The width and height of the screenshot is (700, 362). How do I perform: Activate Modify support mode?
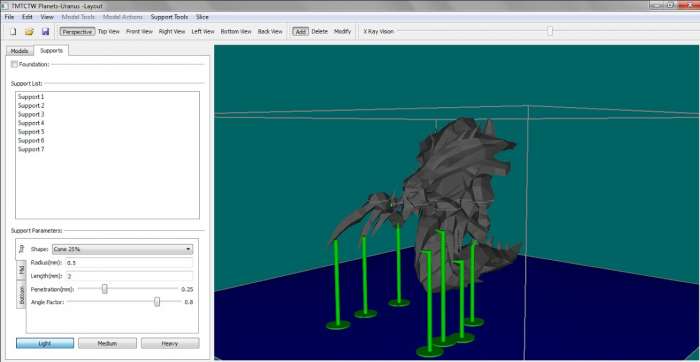(x=342, y=32)
